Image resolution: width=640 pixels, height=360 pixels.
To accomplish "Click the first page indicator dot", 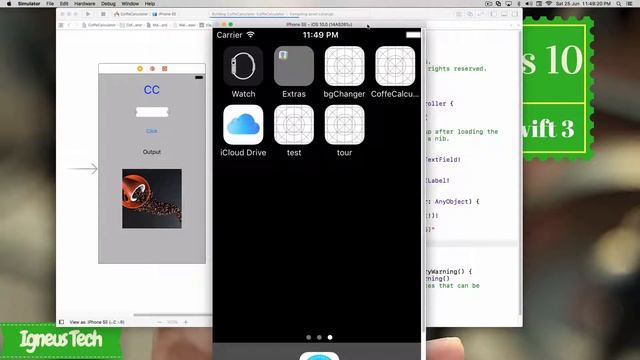I will point(309,338).
